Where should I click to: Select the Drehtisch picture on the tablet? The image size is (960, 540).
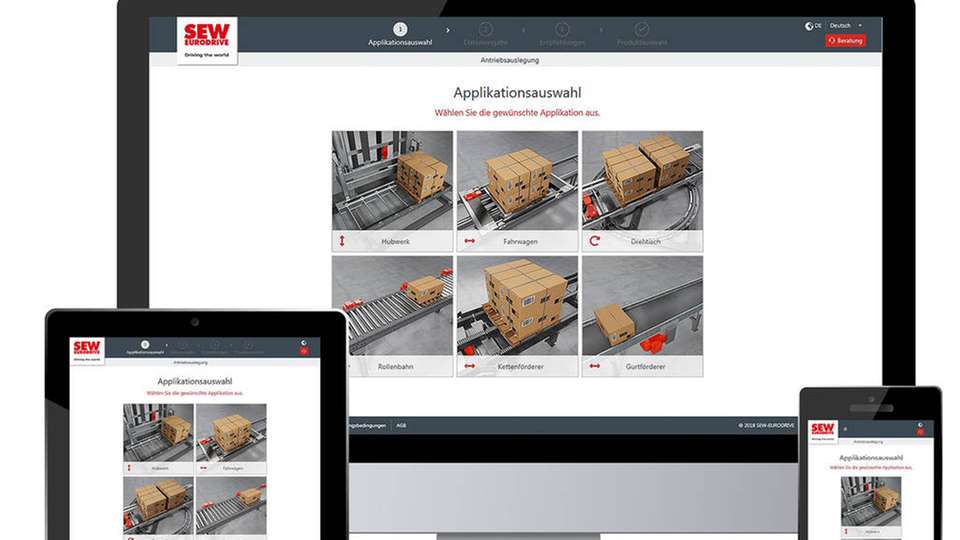[159, 506]
